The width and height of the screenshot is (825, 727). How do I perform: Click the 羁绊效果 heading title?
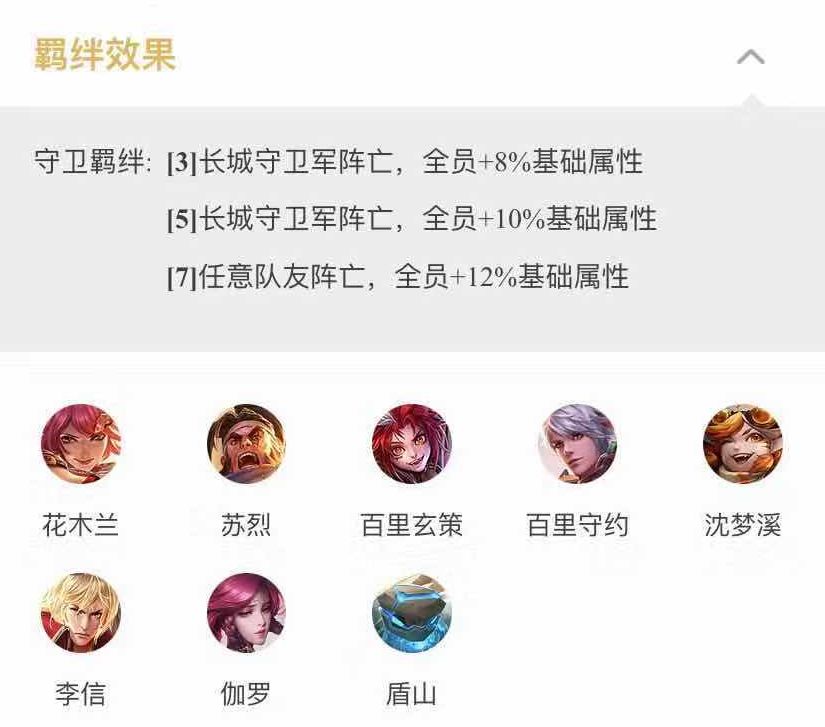click(105, 54)
